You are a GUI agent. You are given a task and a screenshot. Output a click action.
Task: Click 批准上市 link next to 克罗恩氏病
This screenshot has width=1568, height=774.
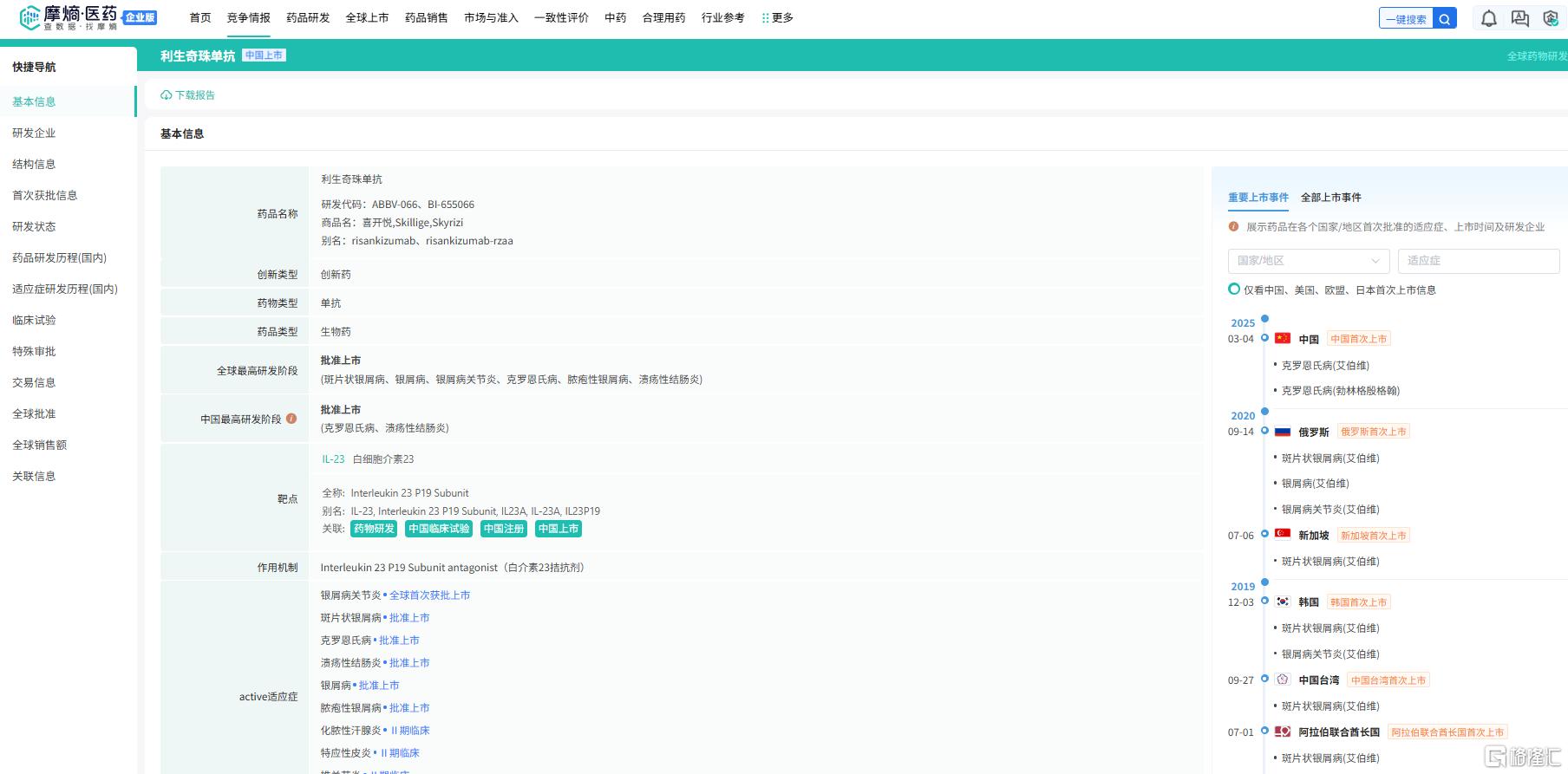[399, 641]
